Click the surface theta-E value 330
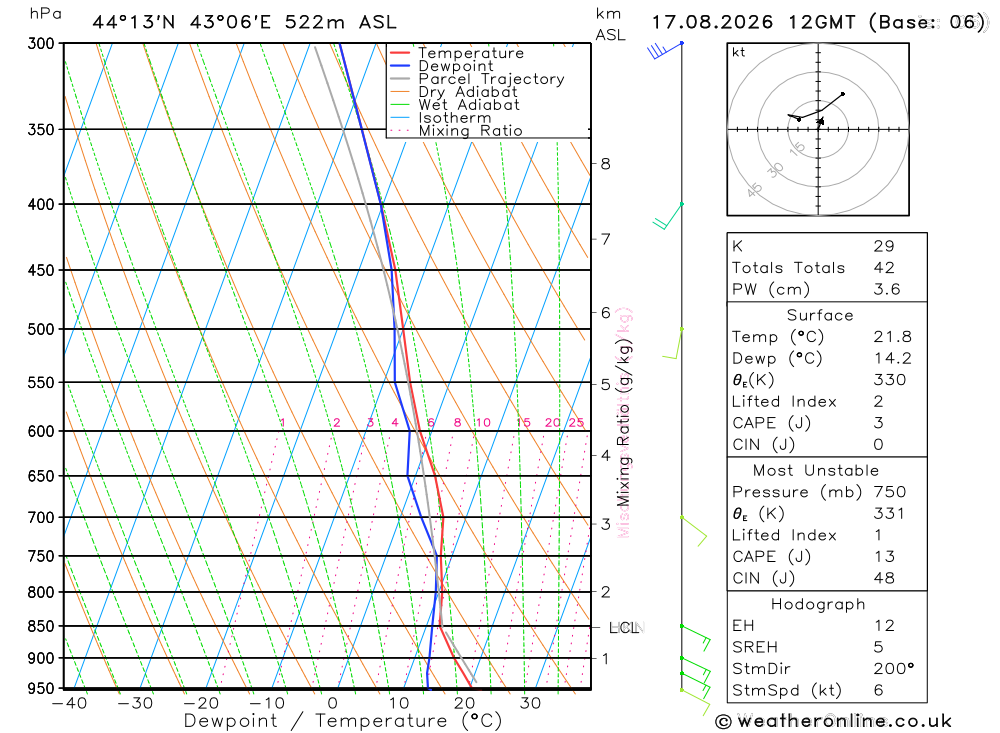1000x733 pixels. 890,380
